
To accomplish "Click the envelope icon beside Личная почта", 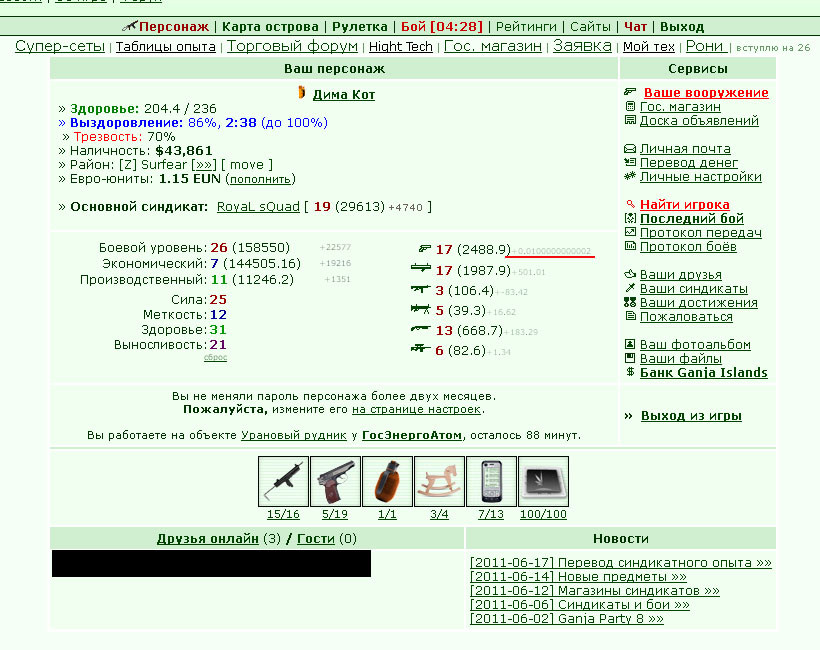I will pos(630,149).
